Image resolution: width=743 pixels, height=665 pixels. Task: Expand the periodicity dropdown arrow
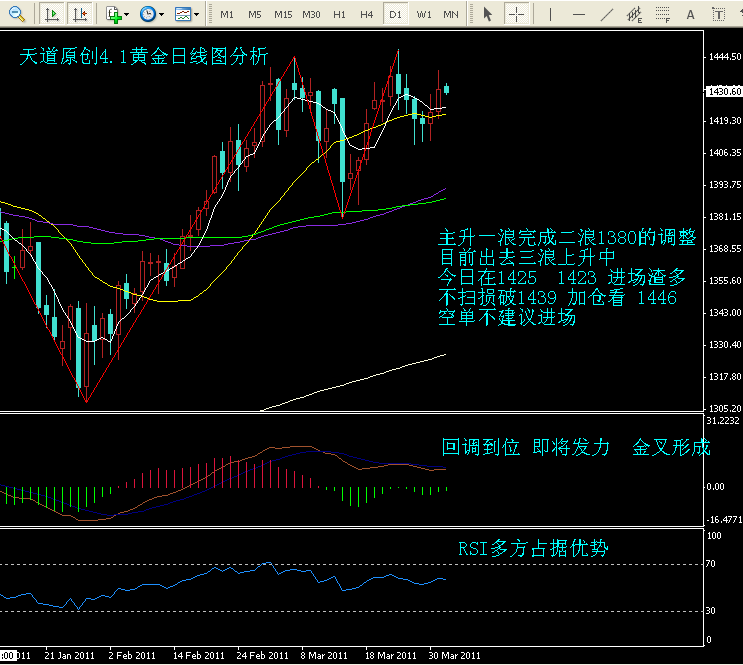click(x=161, y=15)
